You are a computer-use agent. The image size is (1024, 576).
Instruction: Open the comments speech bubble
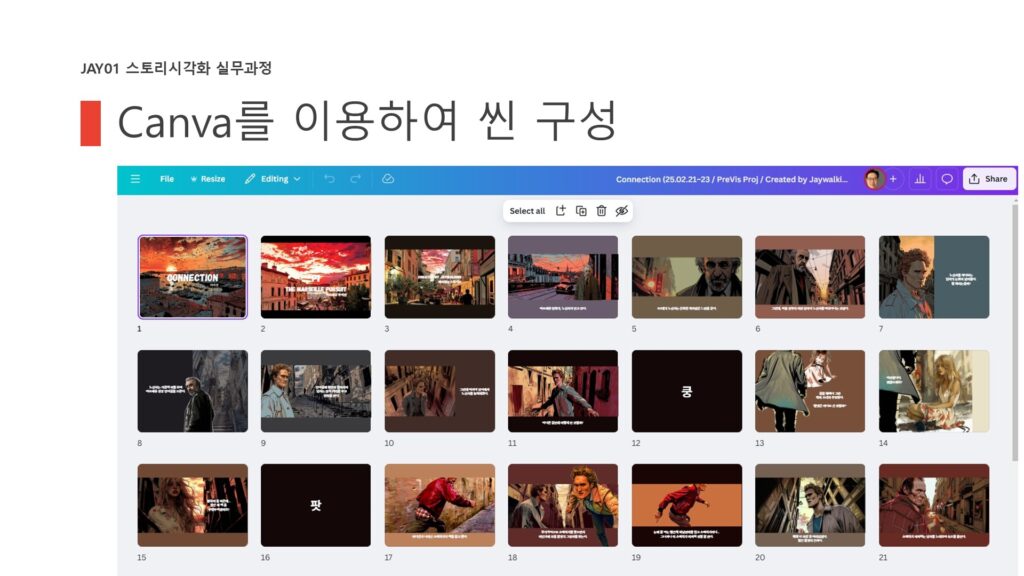coord(947,179)
